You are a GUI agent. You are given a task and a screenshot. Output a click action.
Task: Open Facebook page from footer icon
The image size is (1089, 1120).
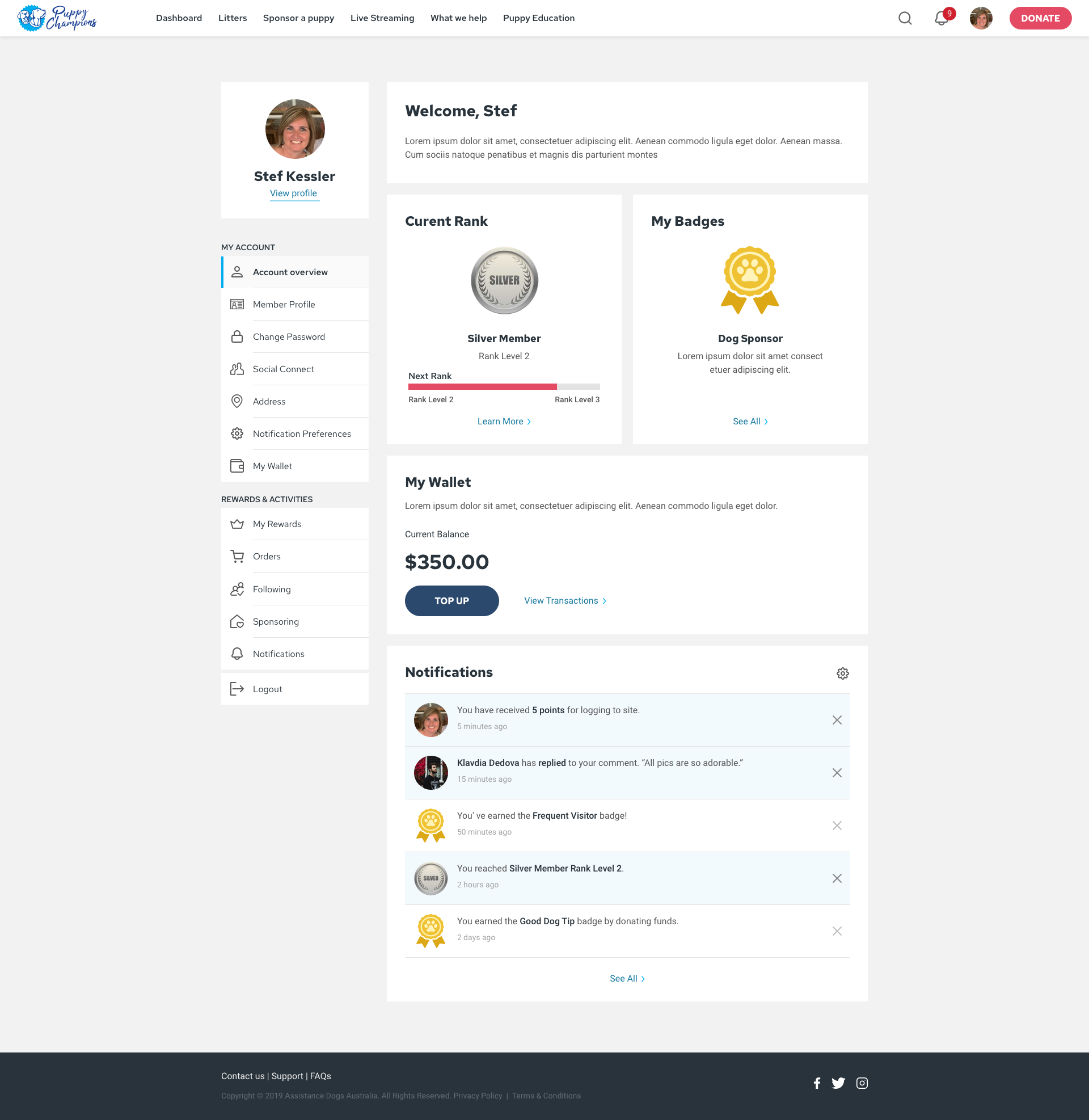point(817,1083)
